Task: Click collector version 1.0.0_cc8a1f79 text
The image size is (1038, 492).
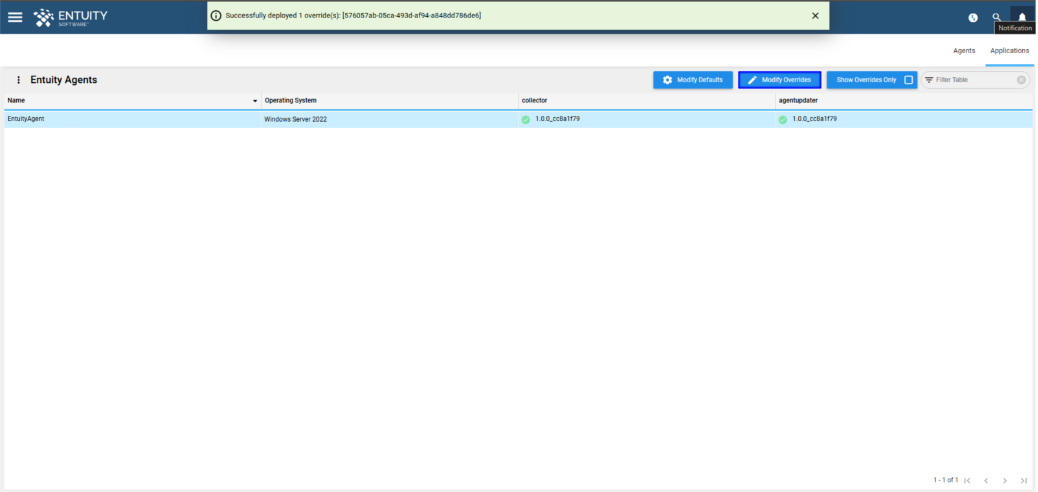Action: click(x=557, y=119)
